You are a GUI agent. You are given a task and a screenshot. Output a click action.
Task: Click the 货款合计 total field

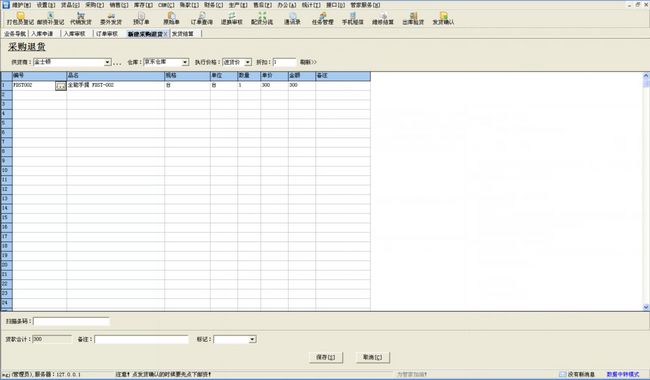click(52, 339)
